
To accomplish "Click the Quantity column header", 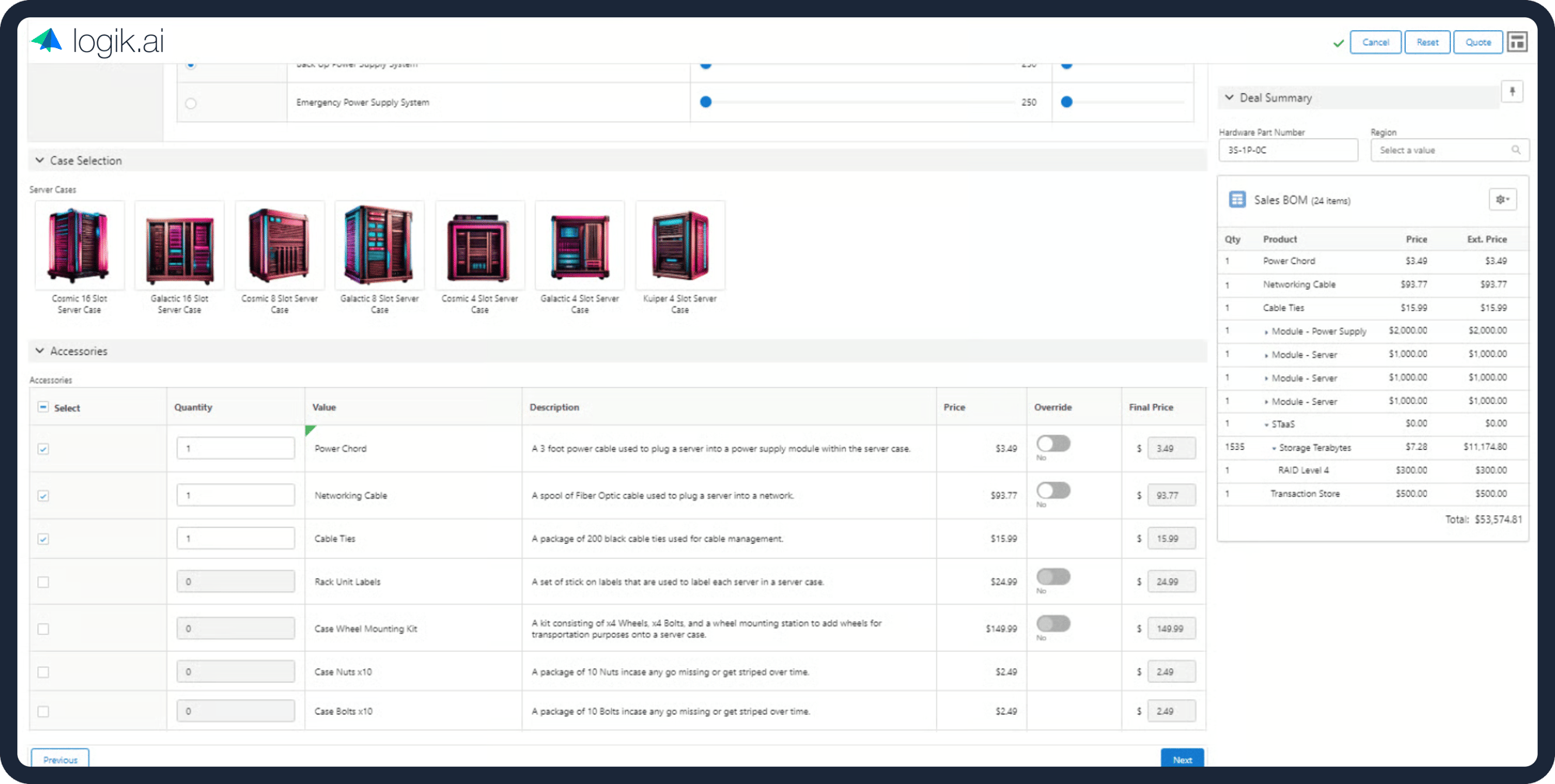I will tap(193, 407).
